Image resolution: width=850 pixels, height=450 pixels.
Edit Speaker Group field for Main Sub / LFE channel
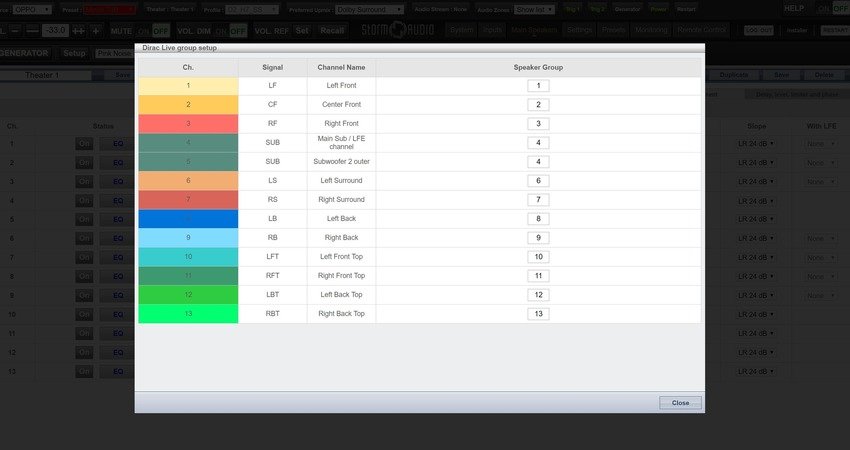point(538,143)
